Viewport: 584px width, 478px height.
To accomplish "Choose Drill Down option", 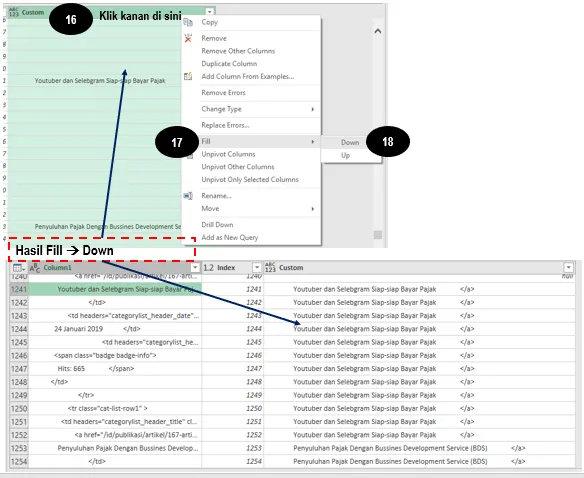I will click(x=217, y=225).
